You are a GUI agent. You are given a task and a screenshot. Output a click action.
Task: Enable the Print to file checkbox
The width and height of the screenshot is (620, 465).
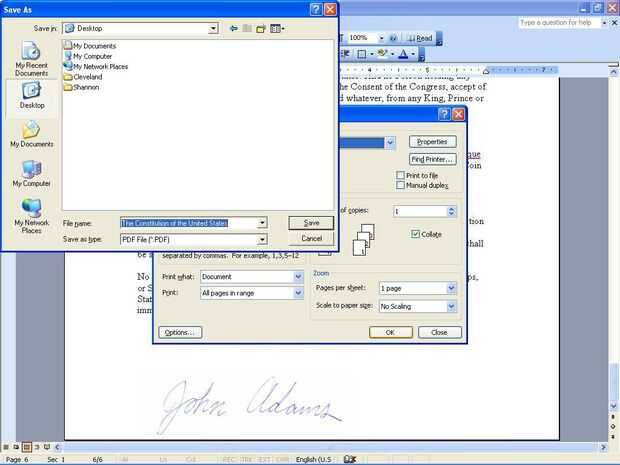point(401,175)
